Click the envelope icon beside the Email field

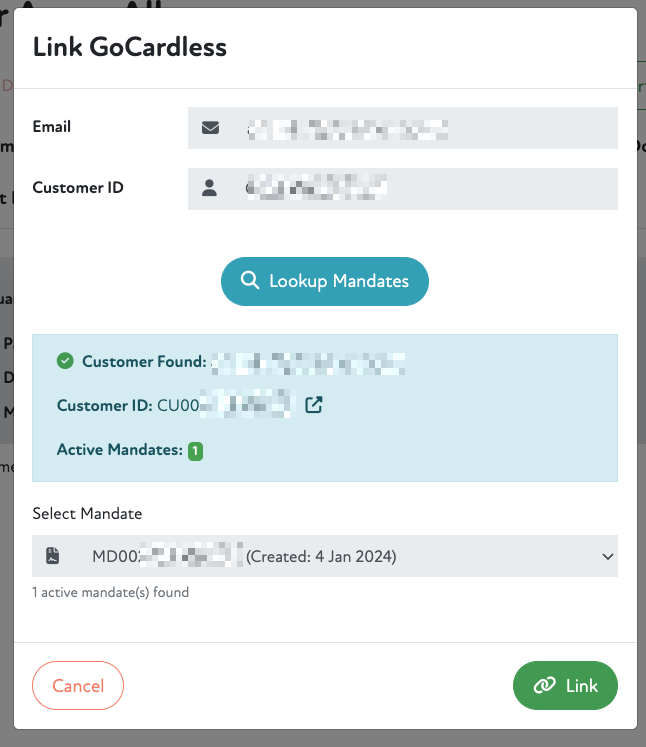[x=210, y=128]
